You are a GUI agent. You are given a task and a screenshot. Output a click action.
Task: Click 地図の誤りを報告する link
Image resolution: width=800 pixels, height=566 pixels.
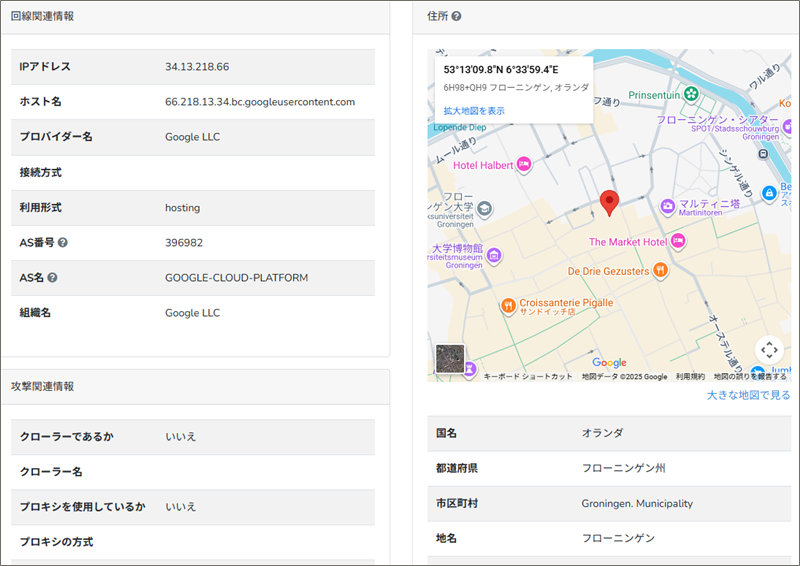click(750, 377)
